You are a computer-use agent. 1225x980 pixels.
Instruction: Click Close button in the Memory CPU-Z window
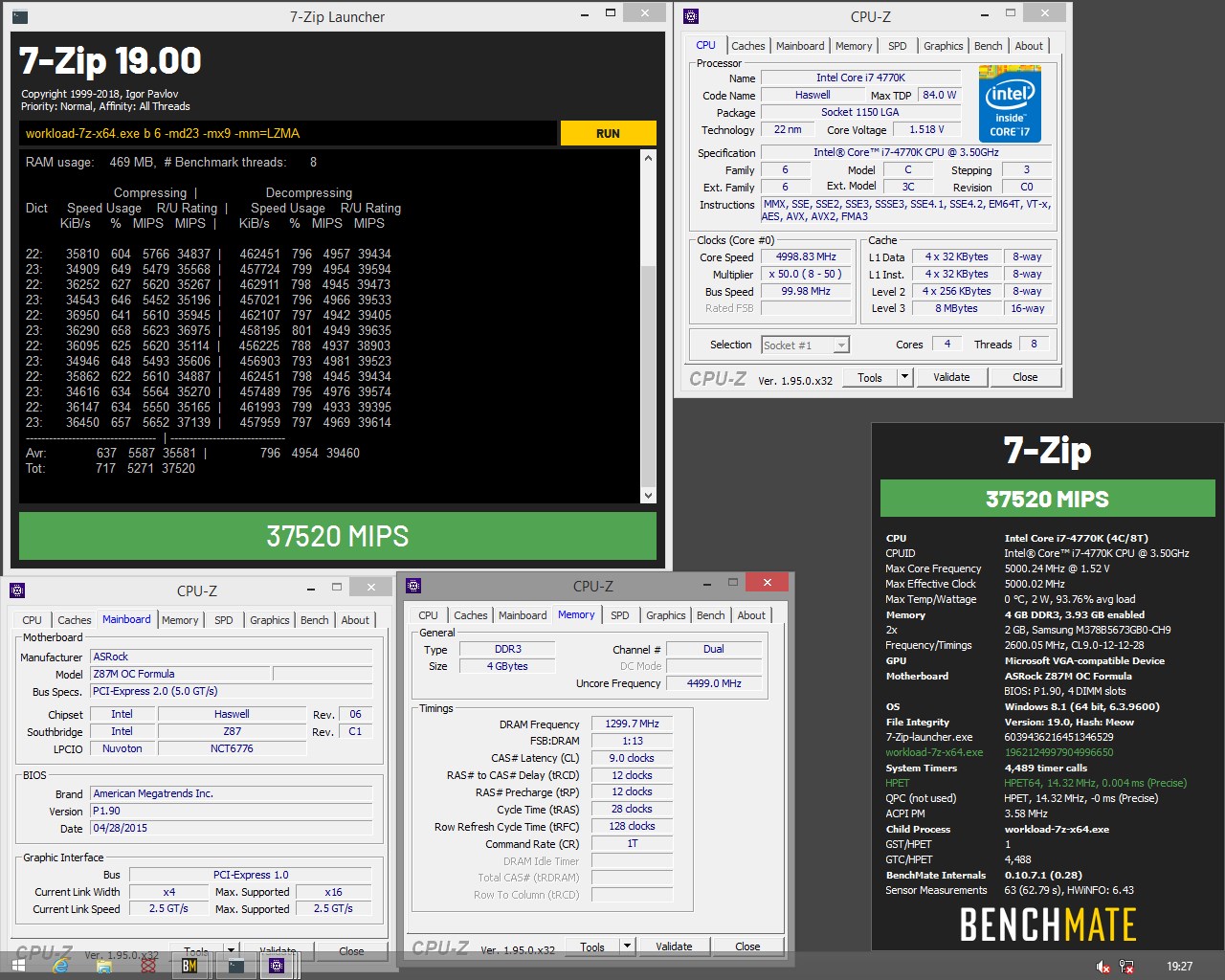pyautogui.click(x=747, y=947)
